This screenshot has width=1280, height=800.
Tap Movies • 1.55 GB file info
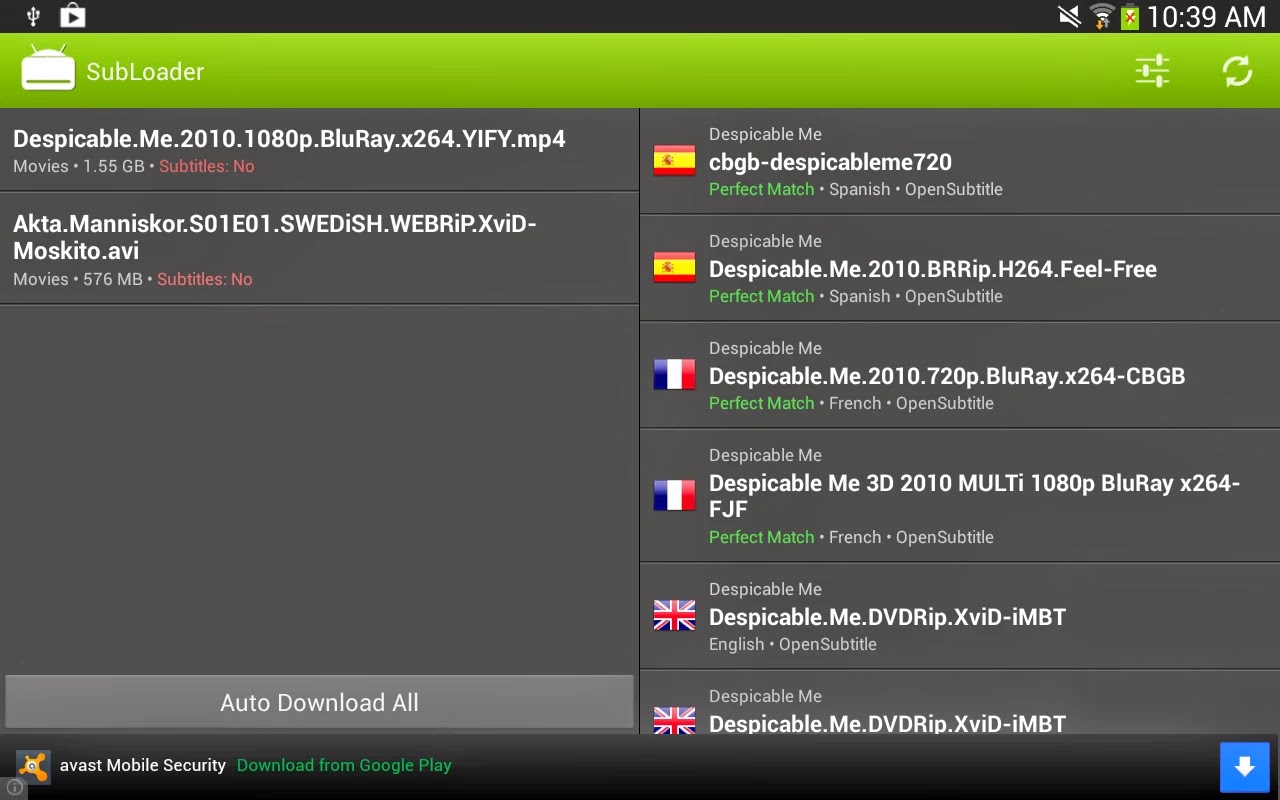pos(79,166)
